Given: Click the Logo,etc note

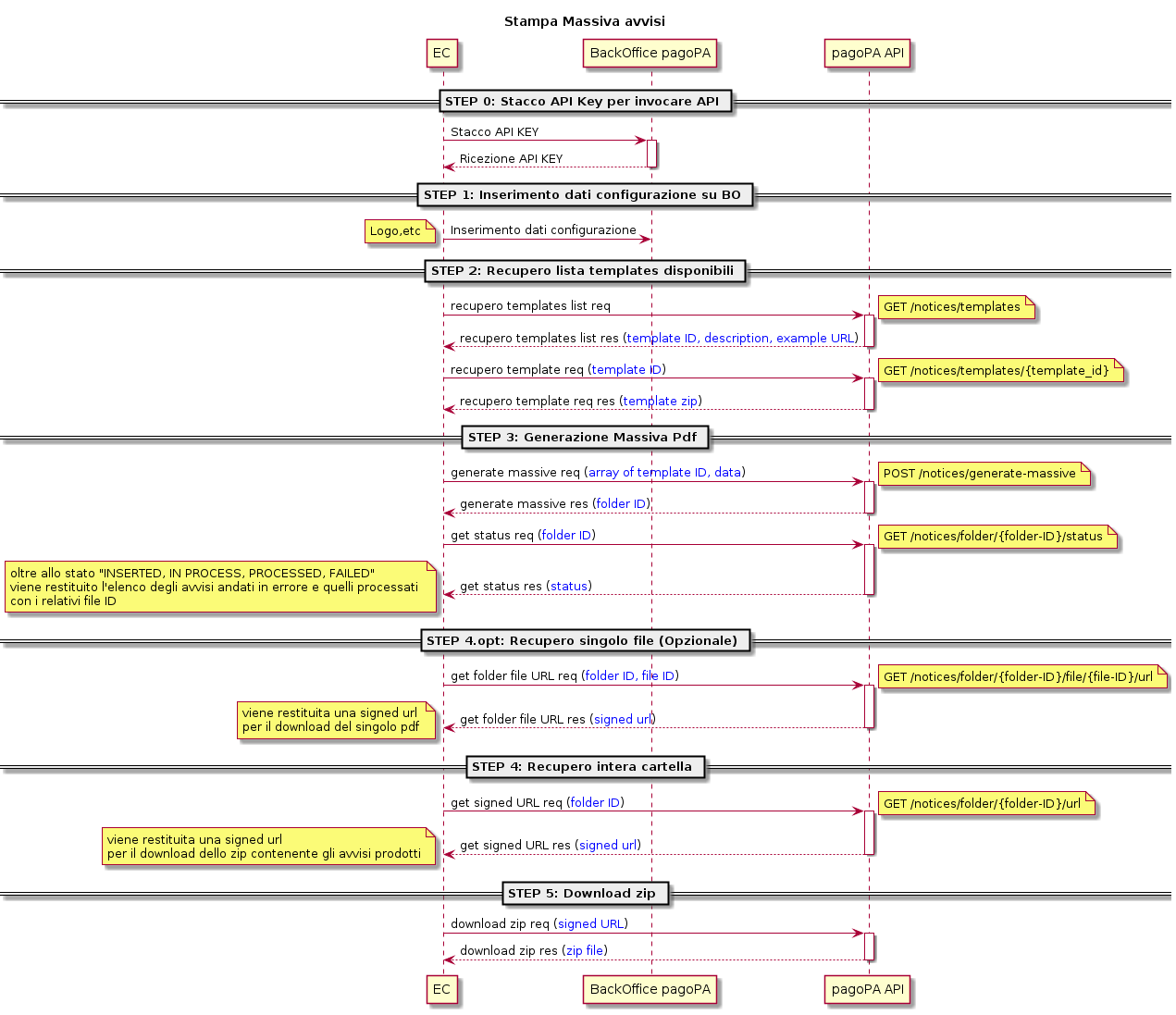Looking at the screenshot, I should pos(398,231).
